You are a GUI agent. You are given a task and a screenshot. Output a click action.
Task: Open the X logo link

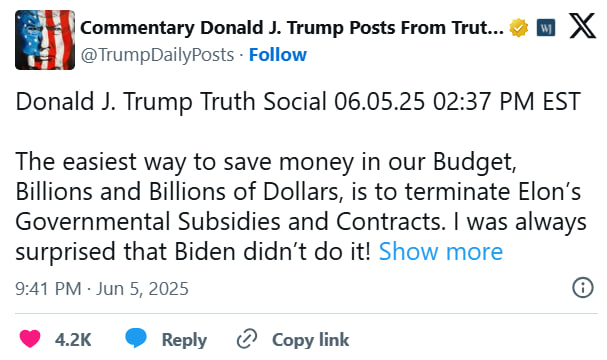pos(582,26)
